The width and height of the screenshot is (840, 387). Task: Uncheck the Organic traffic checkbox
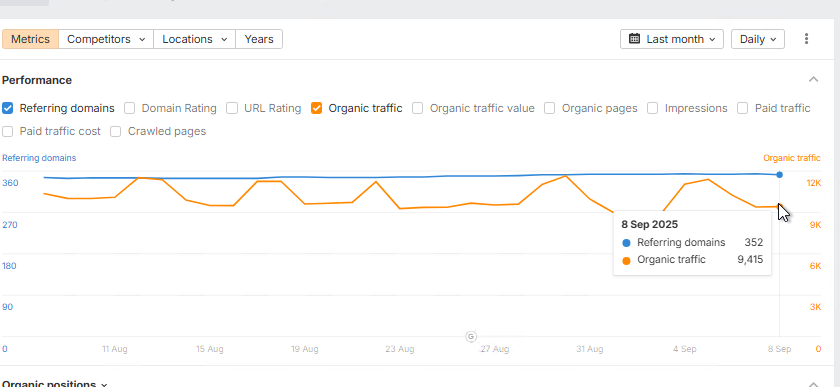[317, 108]
